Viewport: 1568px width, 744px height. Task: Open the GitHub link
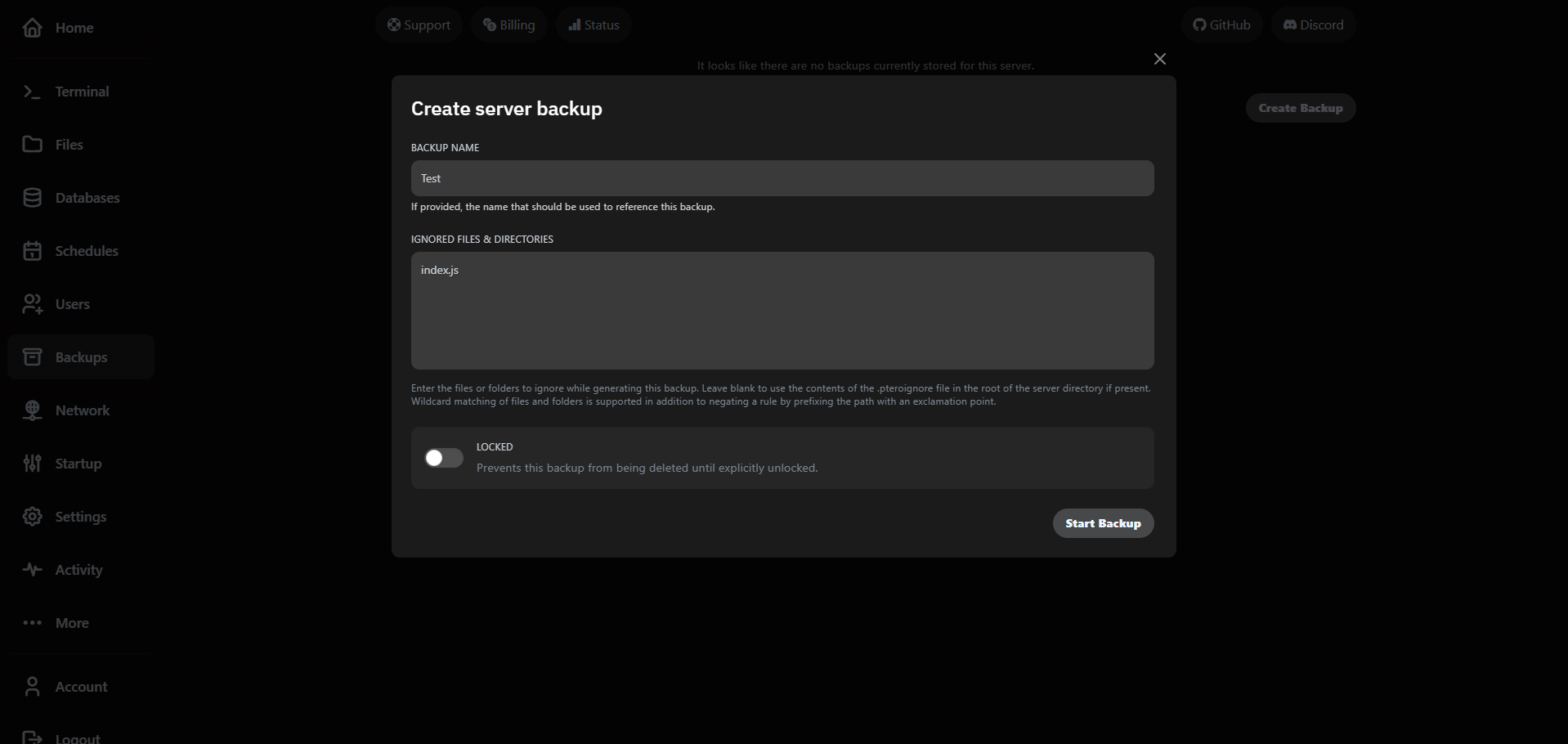[x=1221, y=25]
